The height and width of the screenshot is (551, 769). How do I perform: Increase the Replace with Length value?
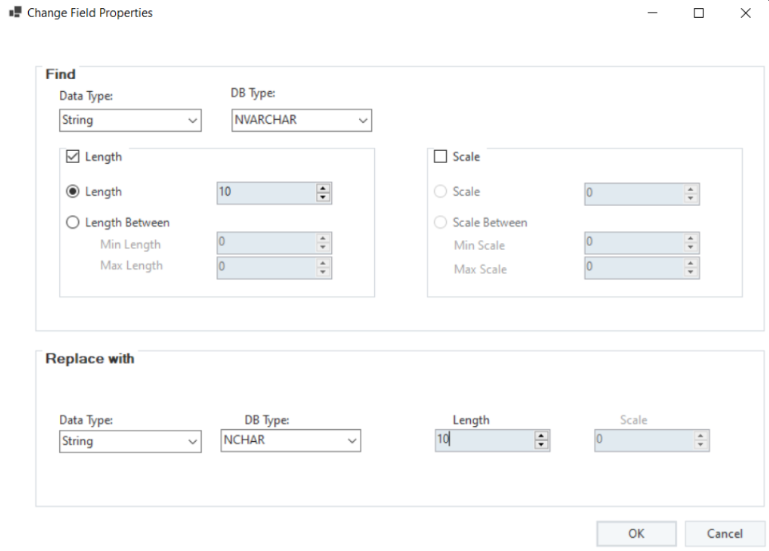[541, 435]
